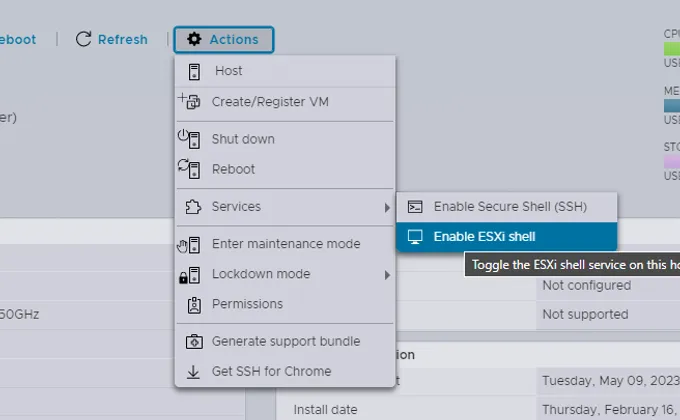This screenshot has width=680, height=420.
Task: Select the Host menu entry
Action: tap(285, 71)
